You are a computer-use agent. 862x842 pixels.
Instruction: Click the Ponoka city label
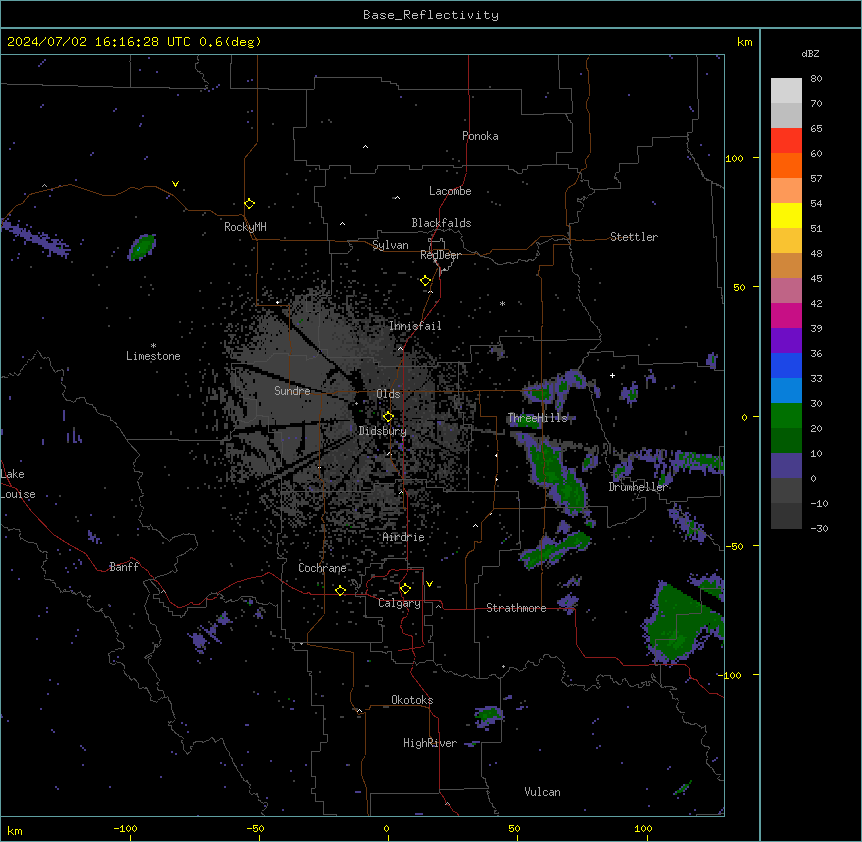(x=480, y=136)
